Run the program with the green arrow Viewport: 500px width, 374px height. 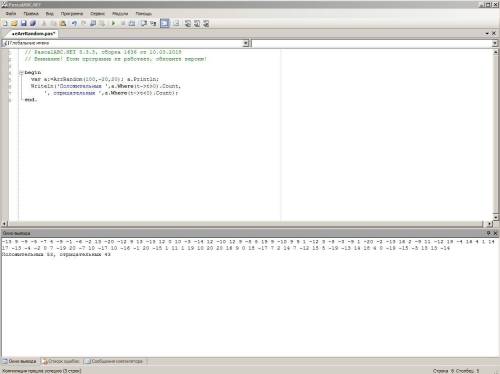(113, 23)
